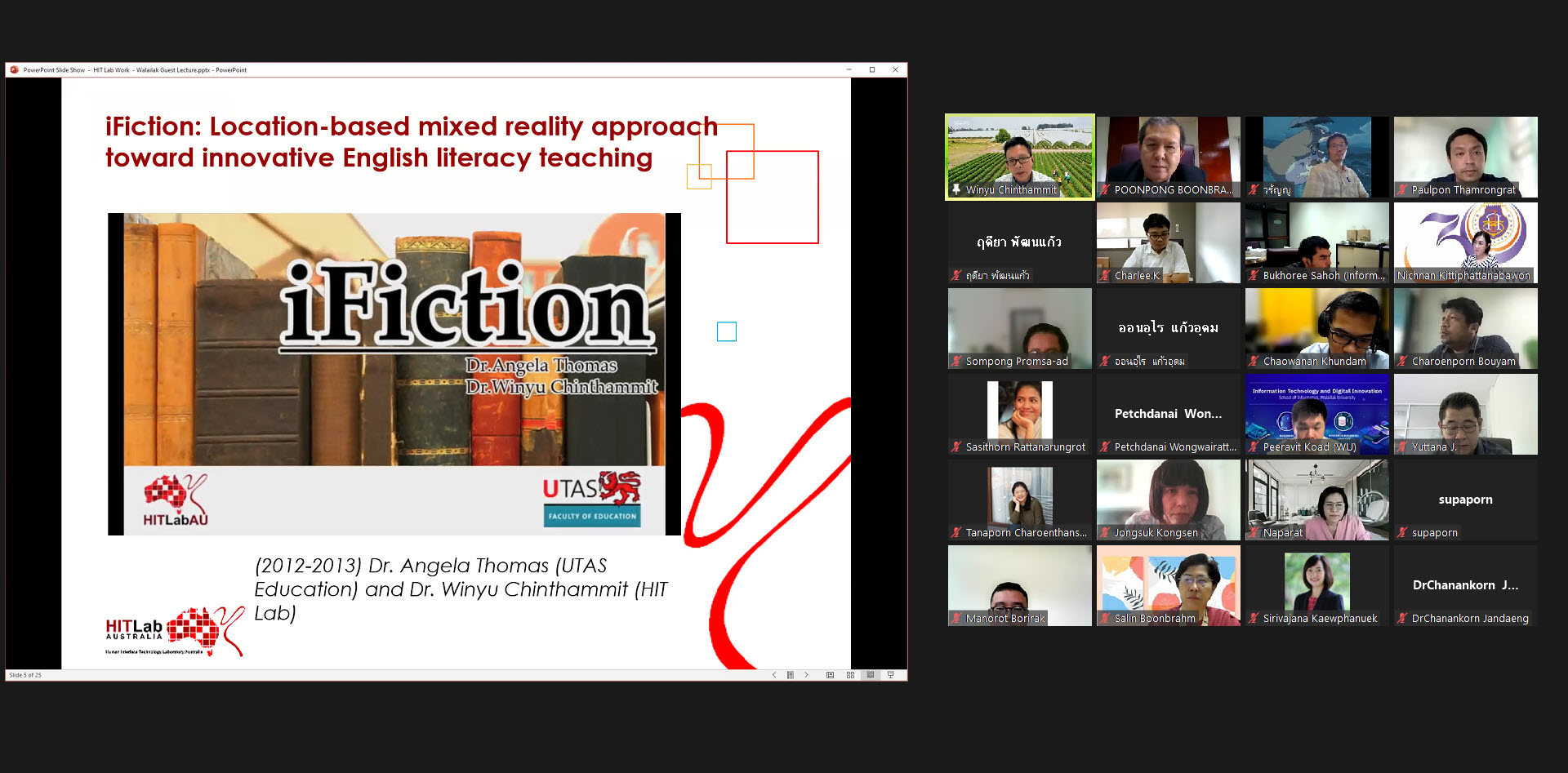Screen dimensions: 1568x773
Task: Select the Reading View icon
Action: click(871, 675)
